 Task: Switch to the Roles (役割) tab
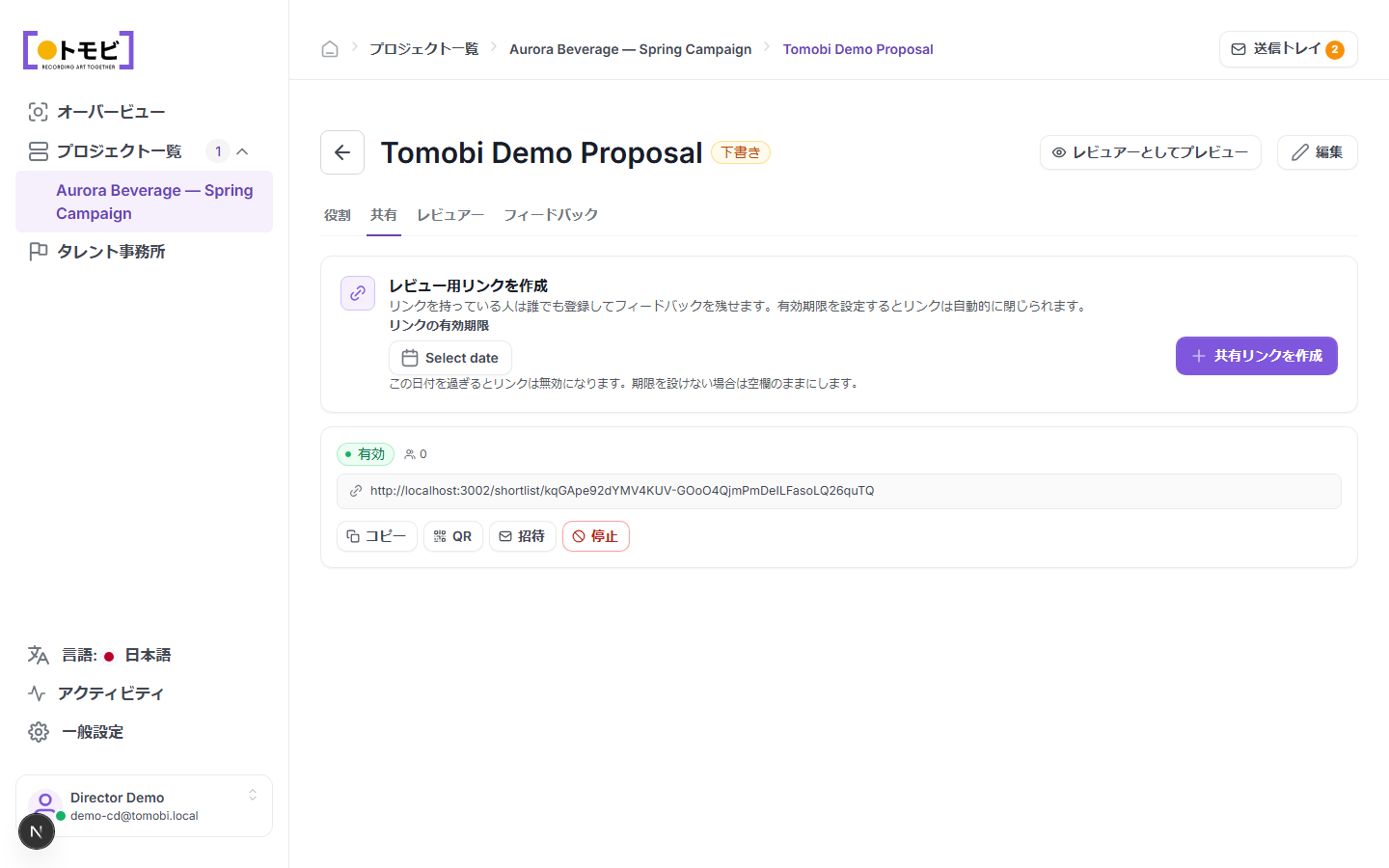pos(338,215)
